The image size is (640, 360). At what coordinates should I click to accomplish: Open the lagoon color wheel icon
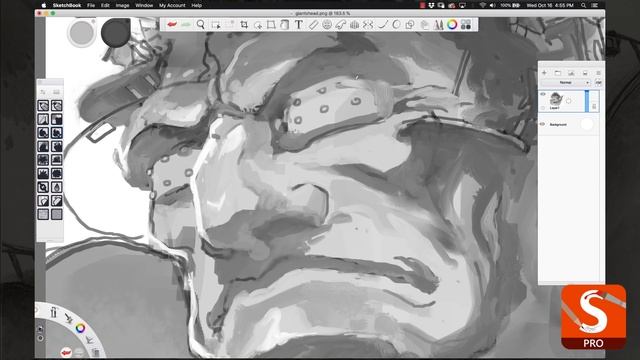click(x=80, y=328)
